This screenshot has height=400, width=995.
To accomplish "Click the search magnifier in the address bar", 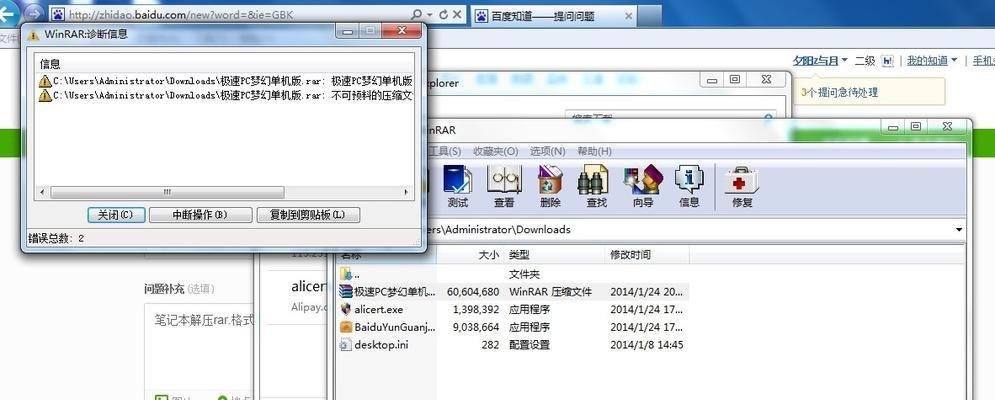I will pyautogui.click(x=416, y=14).
